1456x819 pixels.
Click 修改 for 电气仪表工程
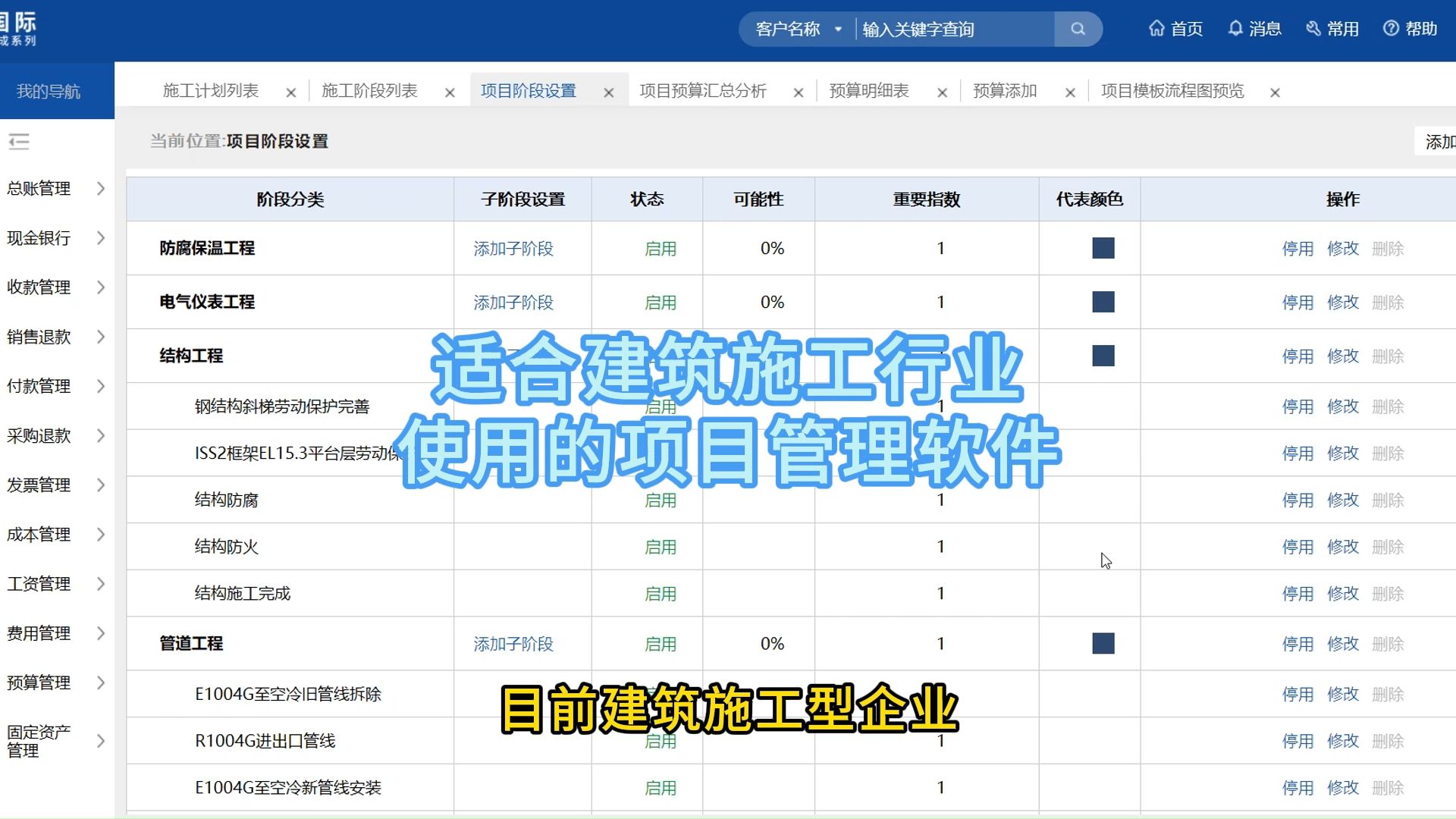pos(1343,303)
